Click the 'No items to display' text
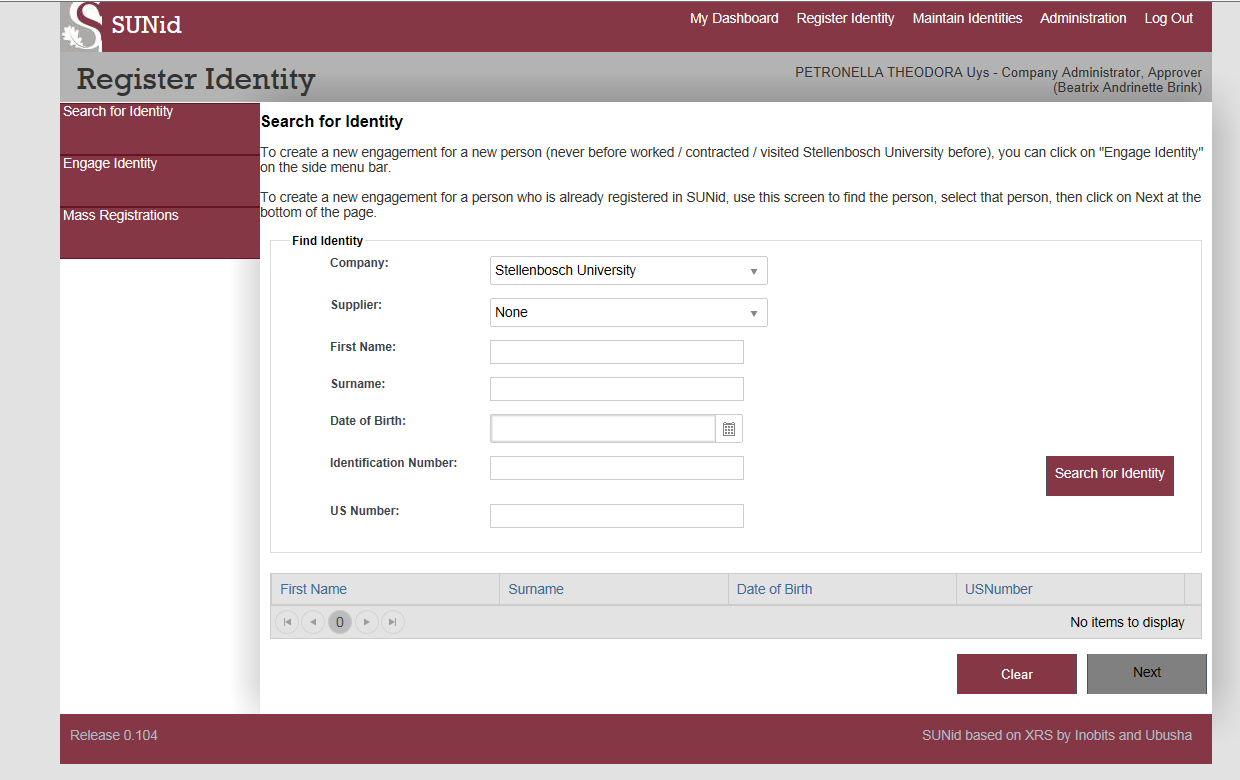The height and width of the screenshot is (780, 1240). tap(1127, 622)
